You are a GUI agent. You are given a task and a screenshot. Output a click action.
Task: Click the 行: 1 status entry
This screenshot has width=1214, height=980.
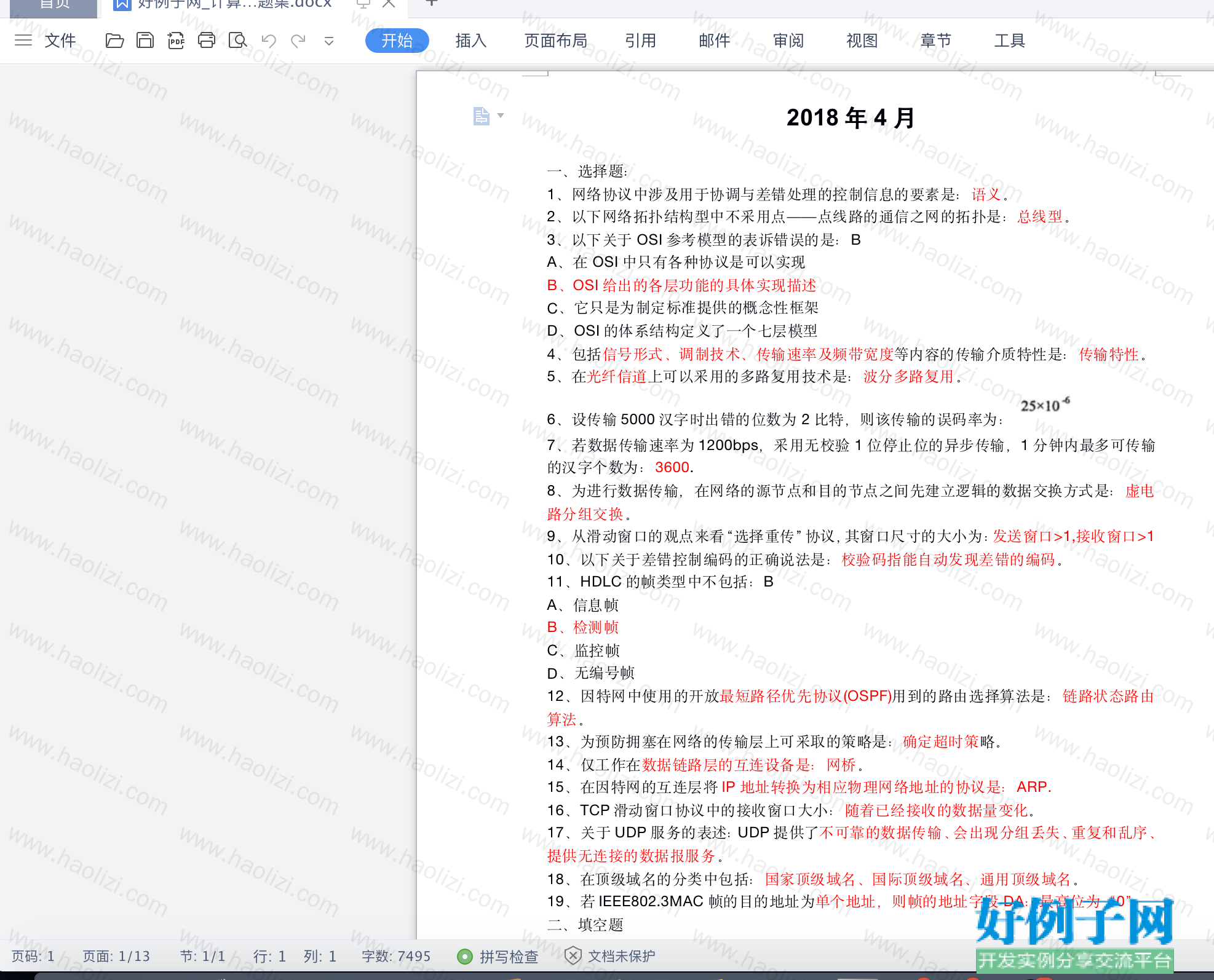[269, 957]
